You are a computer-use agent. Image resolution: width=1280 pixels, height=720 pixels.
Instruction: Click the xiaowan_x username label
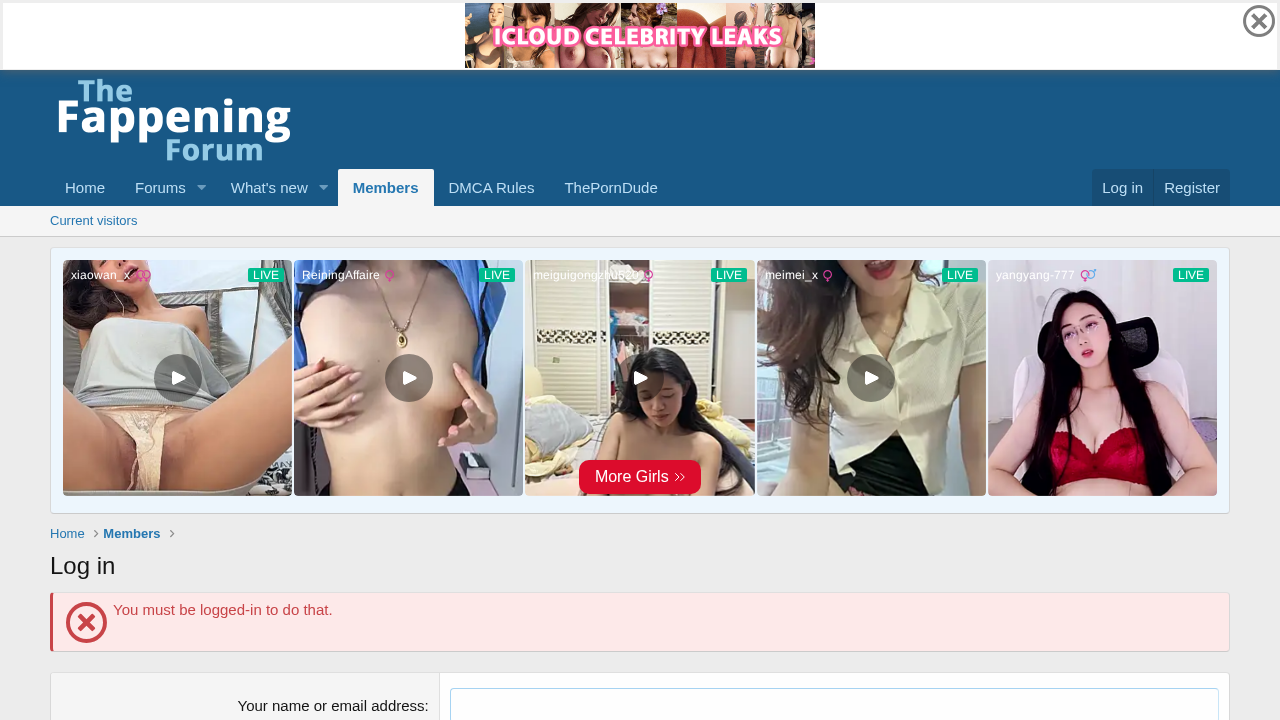101,275
